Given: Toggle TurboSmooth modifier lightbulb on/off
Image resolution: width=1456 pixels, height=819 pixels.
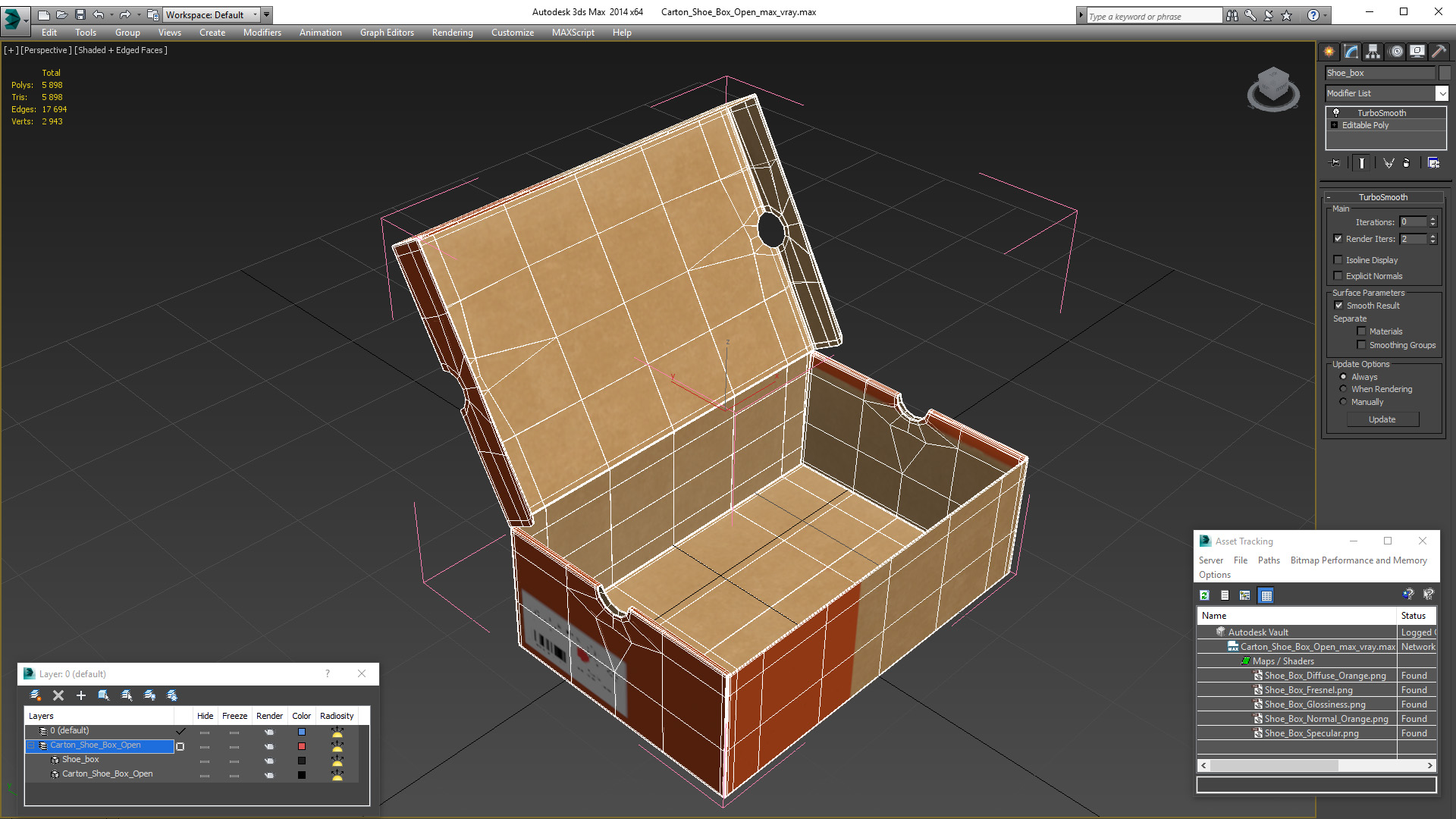Looking at the screenshot, I should (x=1336, y=113).
